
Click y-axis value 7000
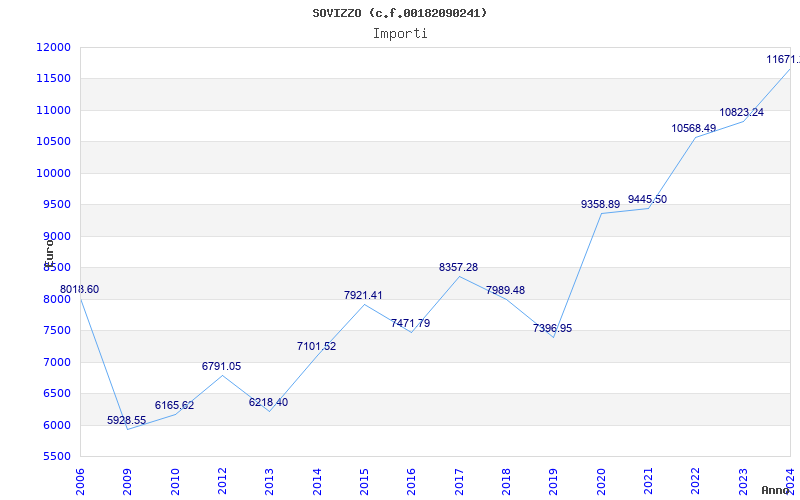pyautogui.click(x=56, y=362)
